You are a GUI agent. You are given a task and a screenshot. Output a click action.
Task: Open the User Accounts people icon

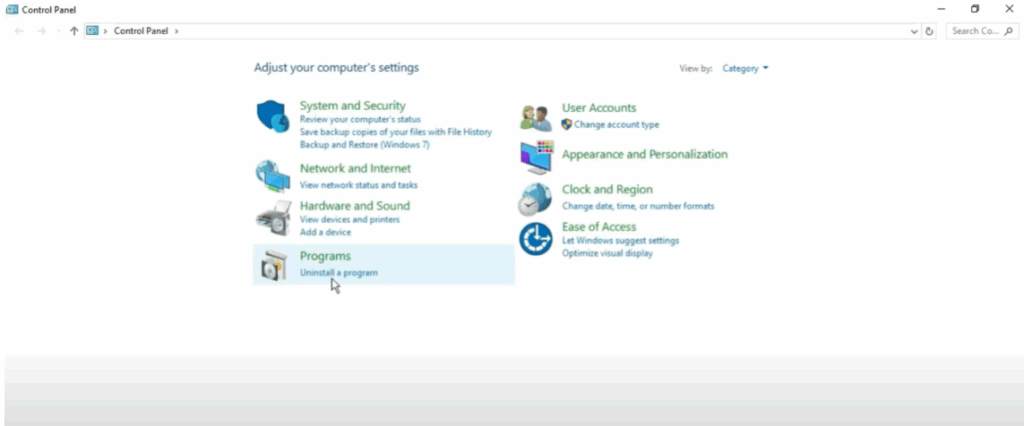536,118
